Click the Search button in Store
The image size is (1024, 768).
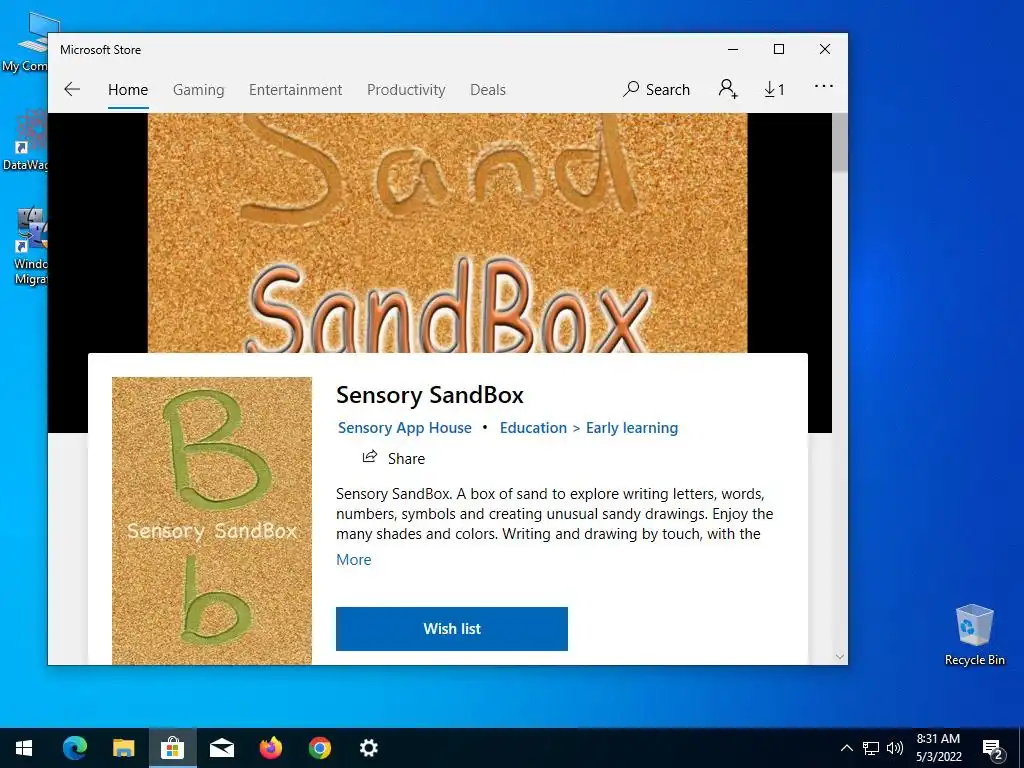656,89
